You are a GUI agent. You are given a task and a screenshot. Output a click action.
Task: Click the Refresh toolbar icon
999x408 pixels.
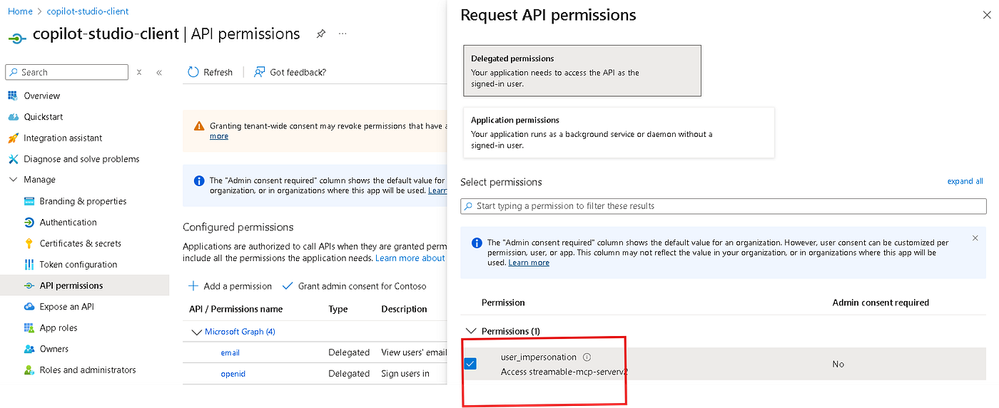point(194,72)
